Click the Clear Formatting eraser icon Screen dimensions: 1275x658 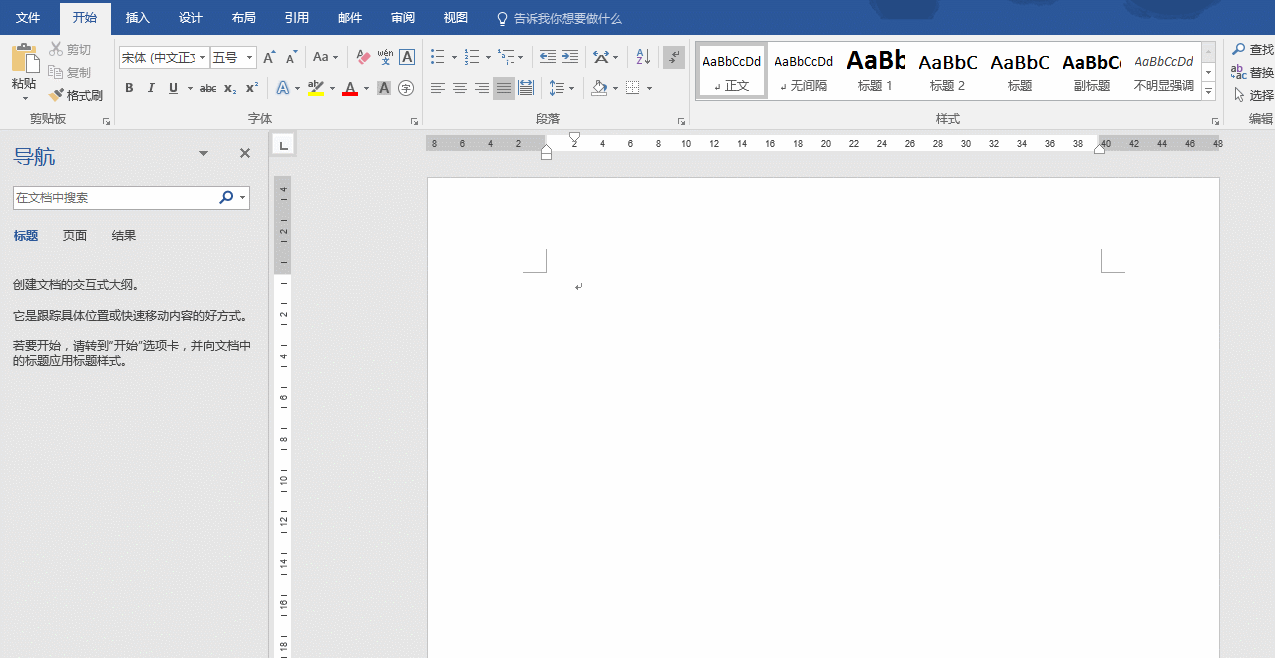click(363, 57)
